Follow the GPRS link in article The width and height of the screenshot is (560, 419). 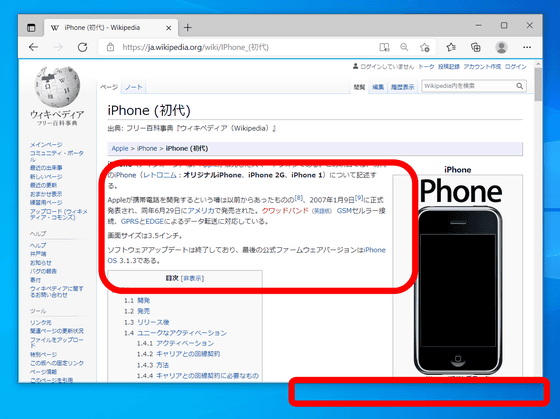pyautogui.click(x=130, y=221)
